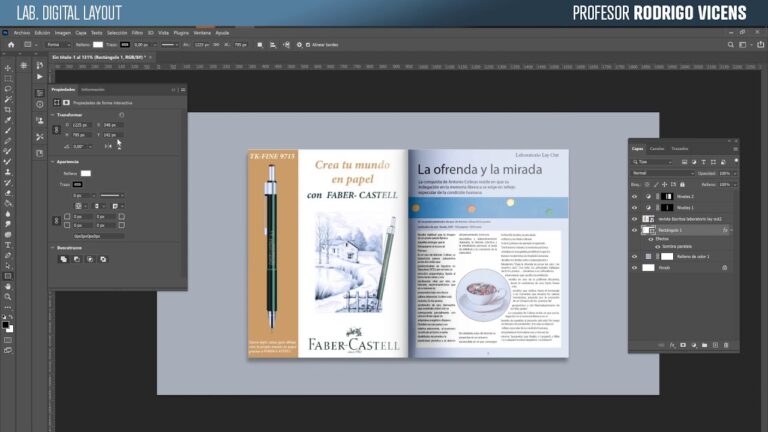Switch to the Información tab
The width and height of the screenshot is (768, 432).
point(93,90)
